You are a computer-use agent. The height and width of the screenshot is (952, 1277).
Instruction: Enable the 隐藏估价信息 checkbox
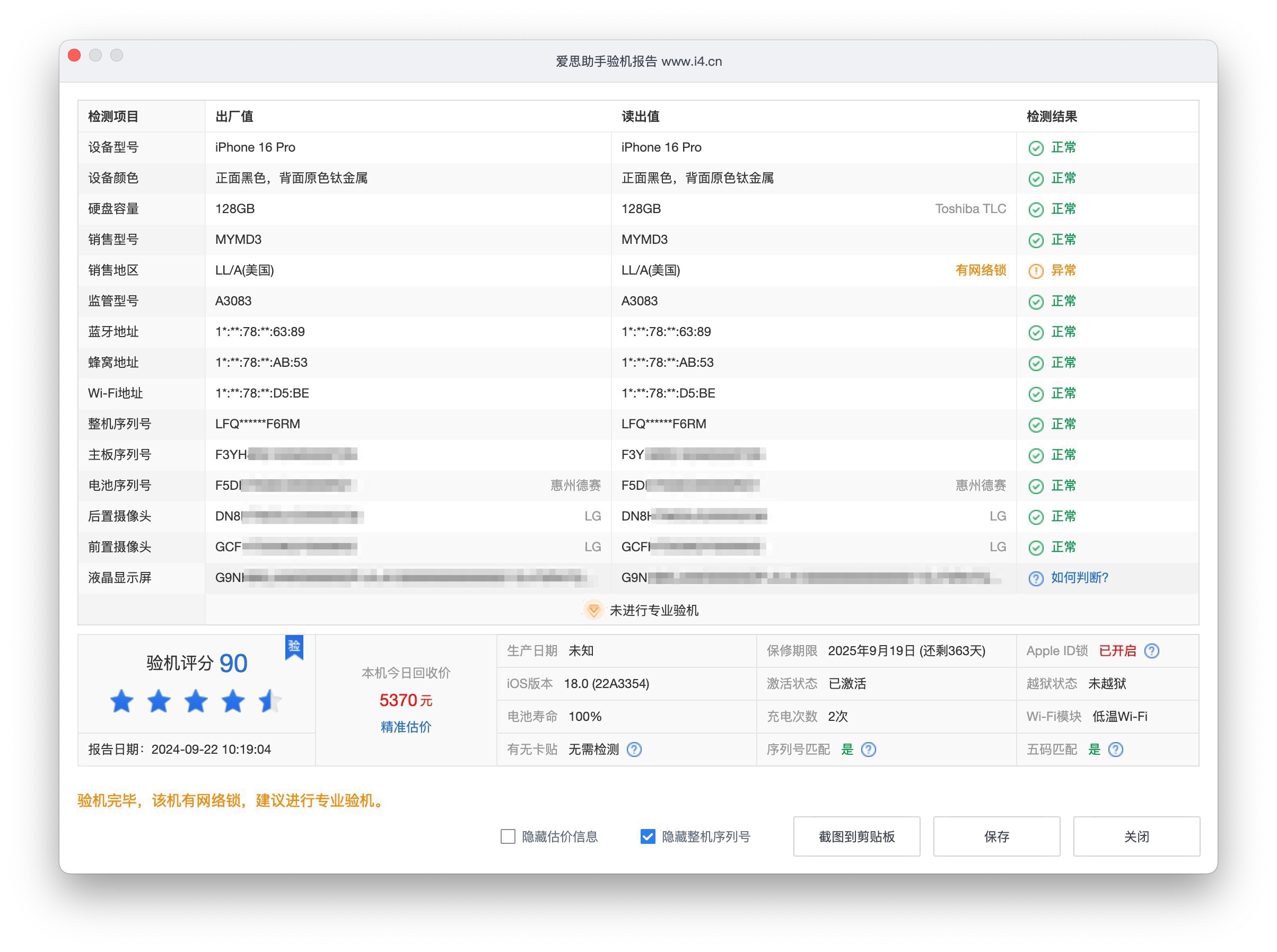(x=508, y=837)
